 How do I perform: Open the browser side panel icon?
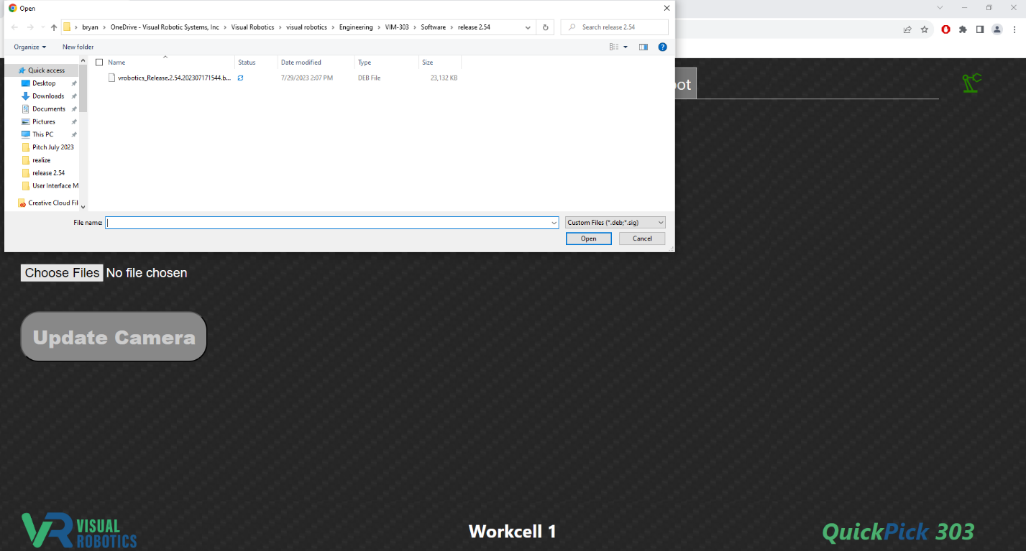[x=980, y=29]
